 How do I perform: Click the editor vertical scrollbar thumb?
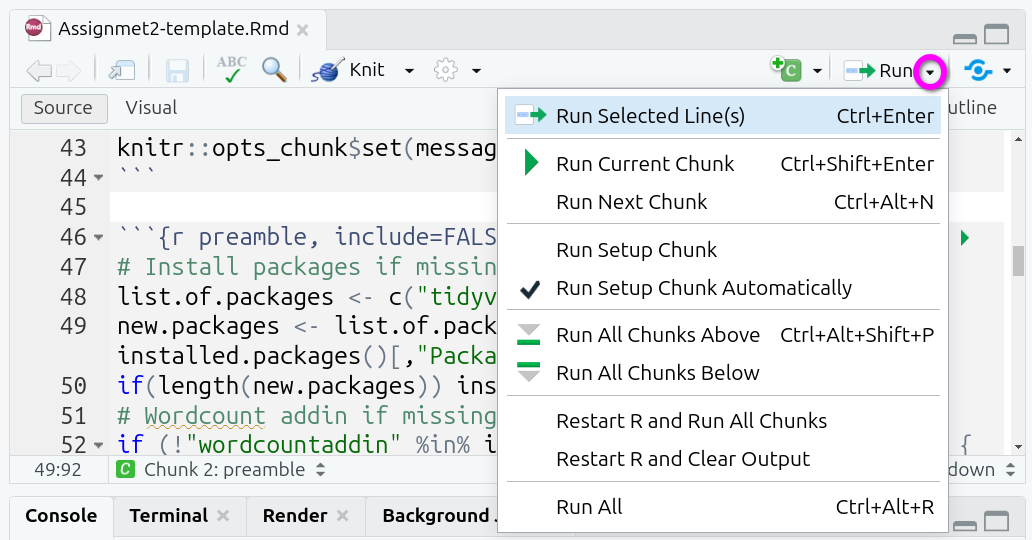tap(1018, 261)
